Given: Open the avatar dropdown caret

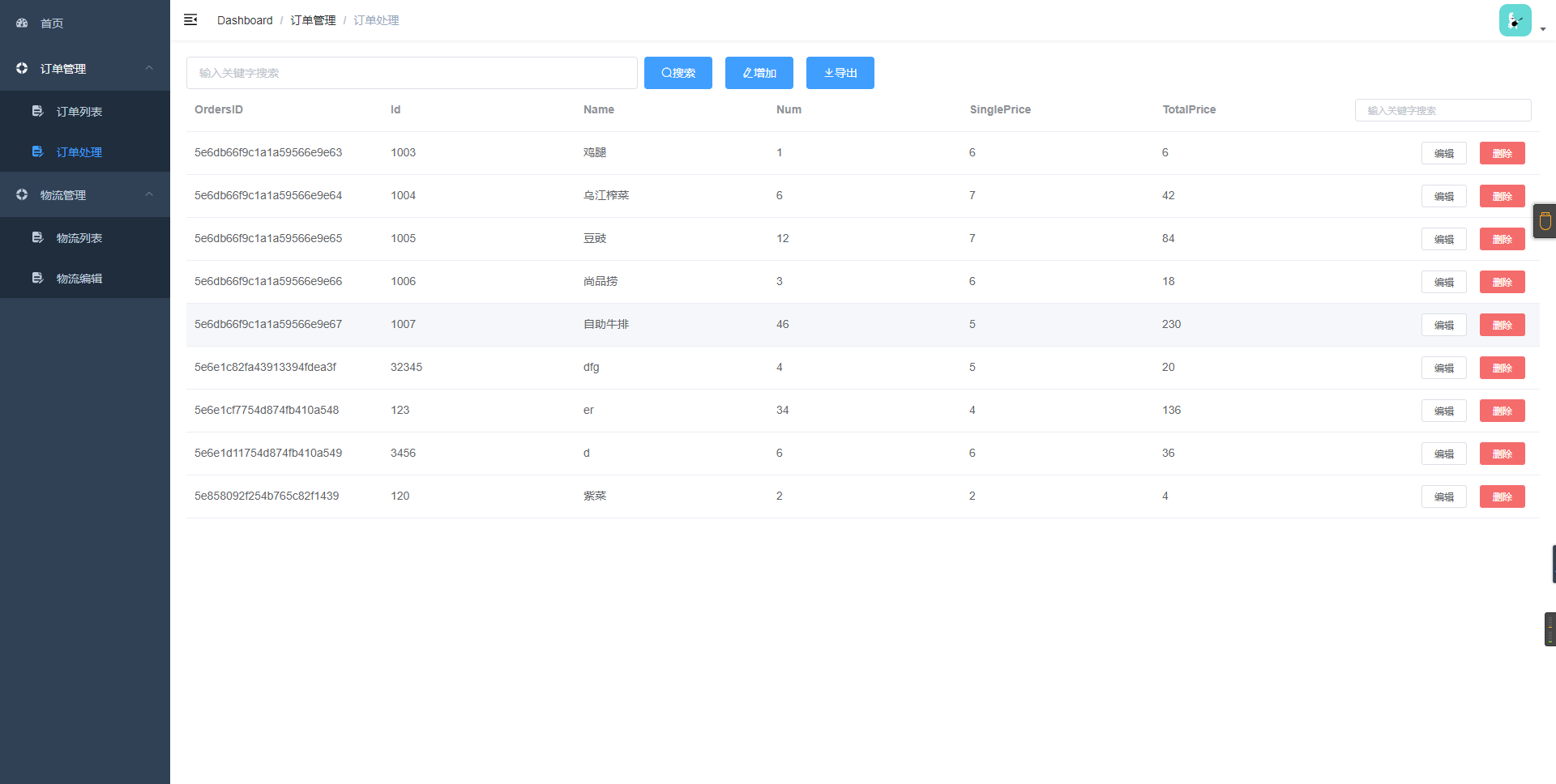Looking at the screenshot, I should 1543,29.
